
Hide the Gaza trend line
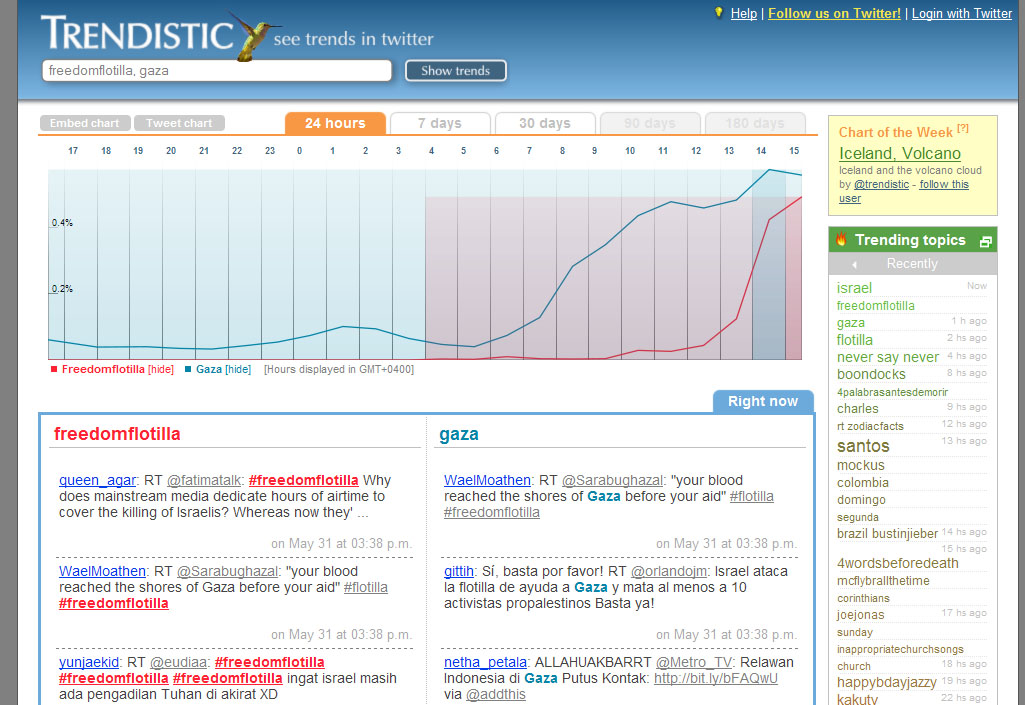coord(238,370)
